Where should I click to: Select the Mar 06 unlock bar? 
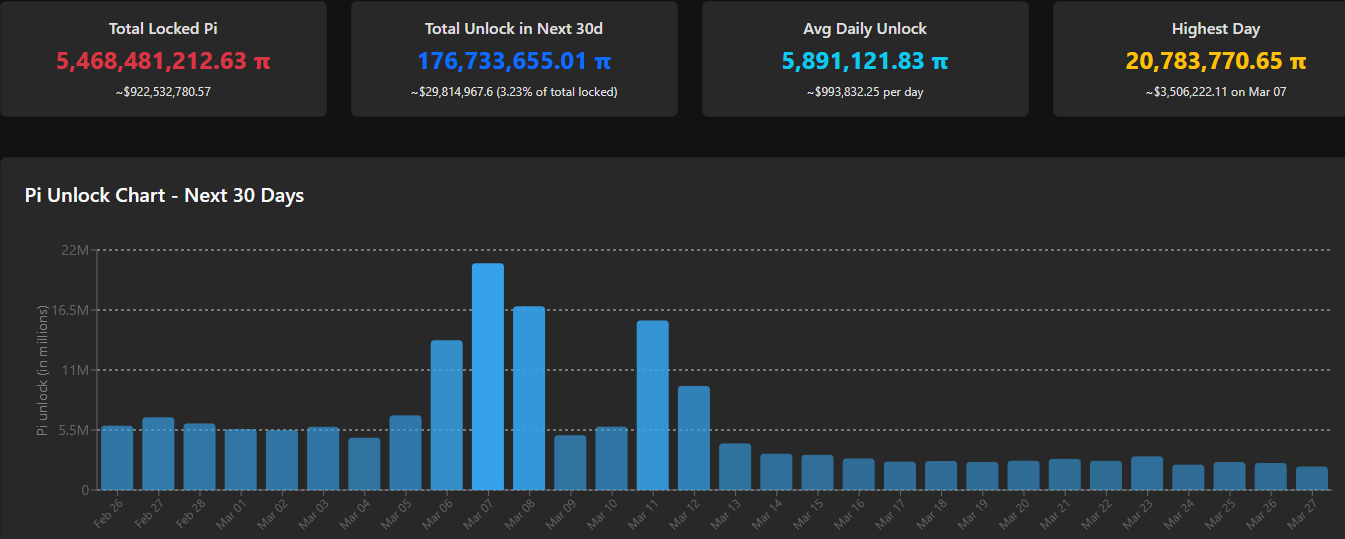tap(447, 415)
